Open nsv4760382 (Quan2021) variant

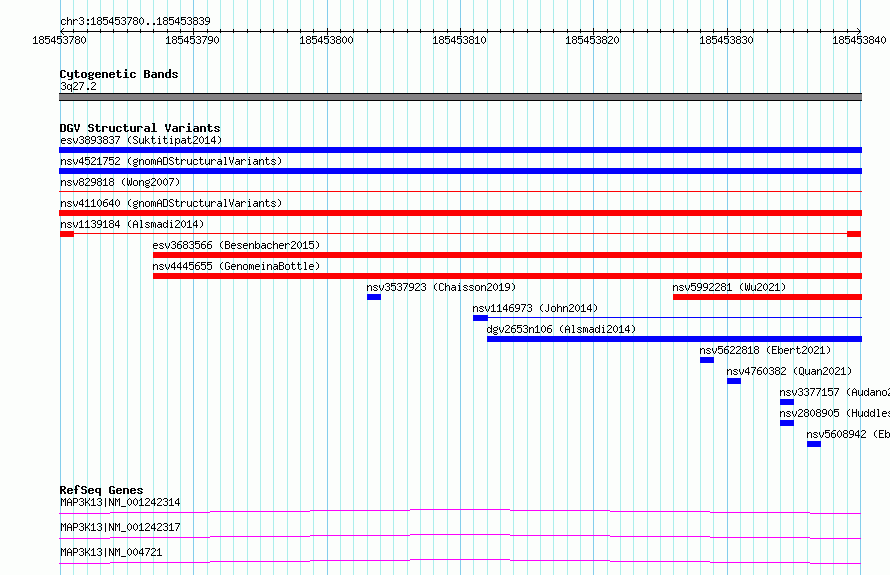tap(790, 371)
